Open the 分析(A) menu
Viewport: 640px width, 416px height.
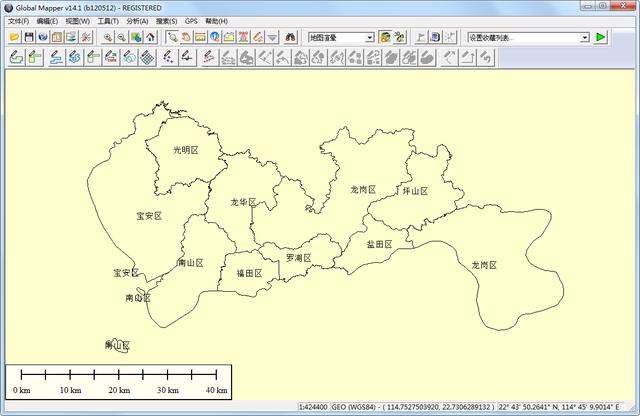click(137, 20)
